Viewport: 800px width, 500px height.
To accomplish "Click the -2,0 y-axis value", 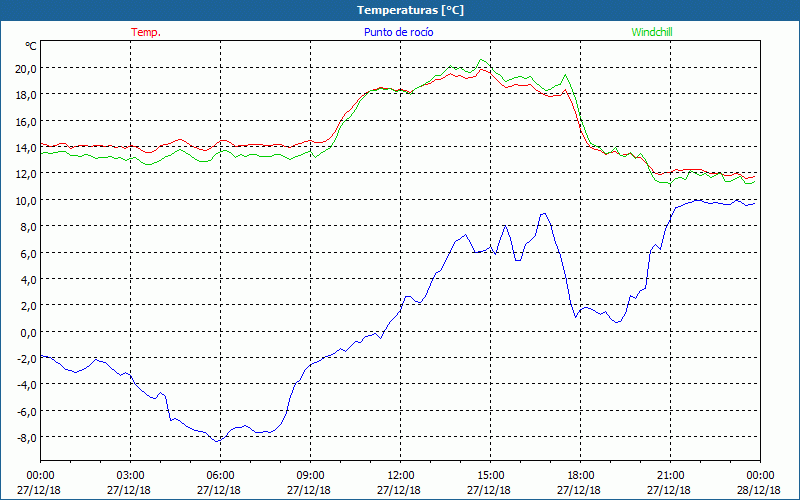I will [x=26, y=359].
